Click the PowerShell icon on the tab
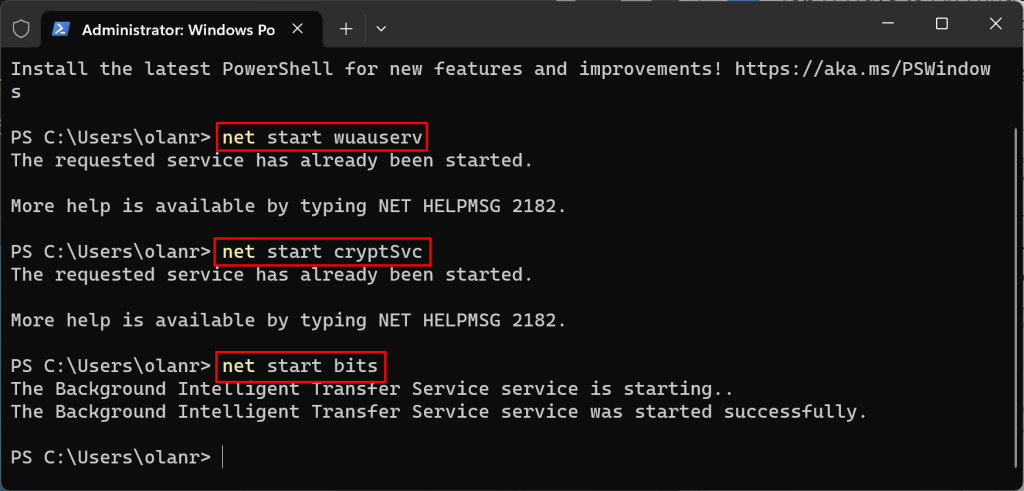Image resolution: width=1024 pixels, height=491 pixels. (x=60, y=29)
